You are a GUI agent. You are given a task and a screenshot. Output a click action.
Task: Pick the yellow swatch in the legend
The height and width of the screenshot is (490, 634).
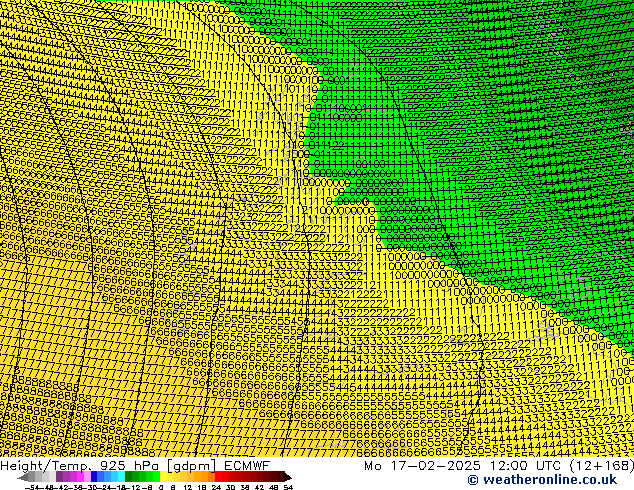coord(170,476)
